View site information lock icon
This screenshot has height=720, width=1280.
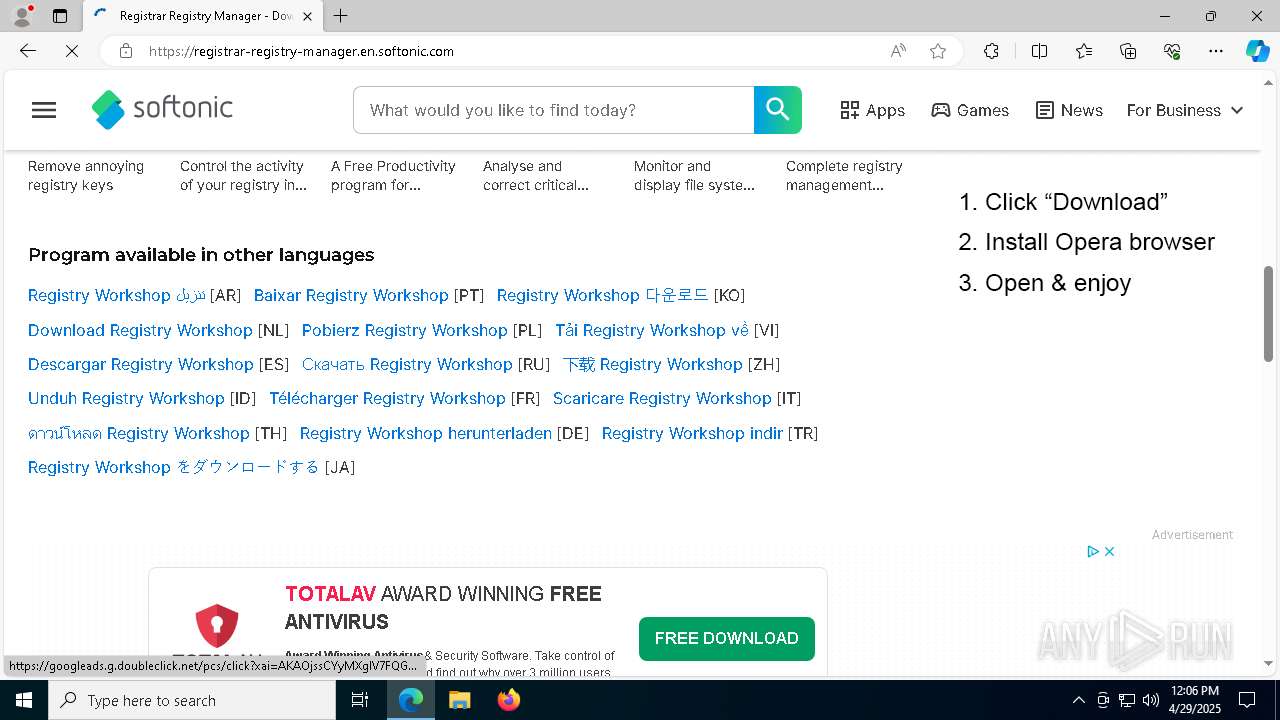[126, 51]
